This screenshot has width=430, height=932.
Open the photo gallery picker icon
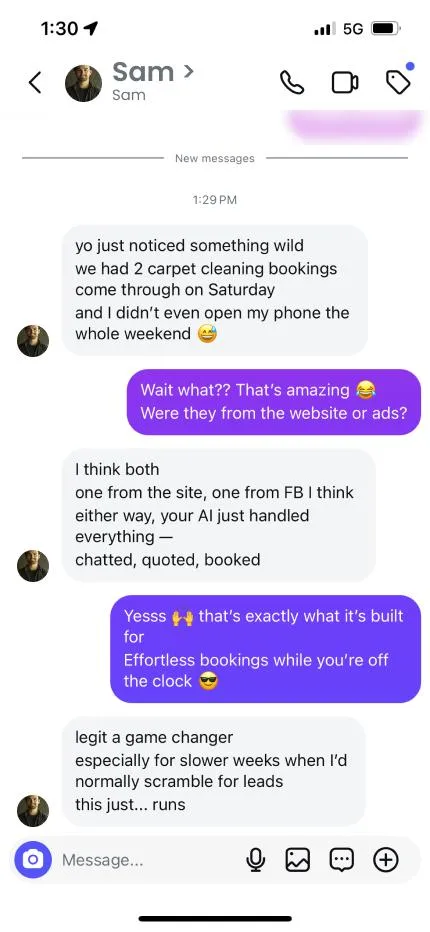click(298, 859)
